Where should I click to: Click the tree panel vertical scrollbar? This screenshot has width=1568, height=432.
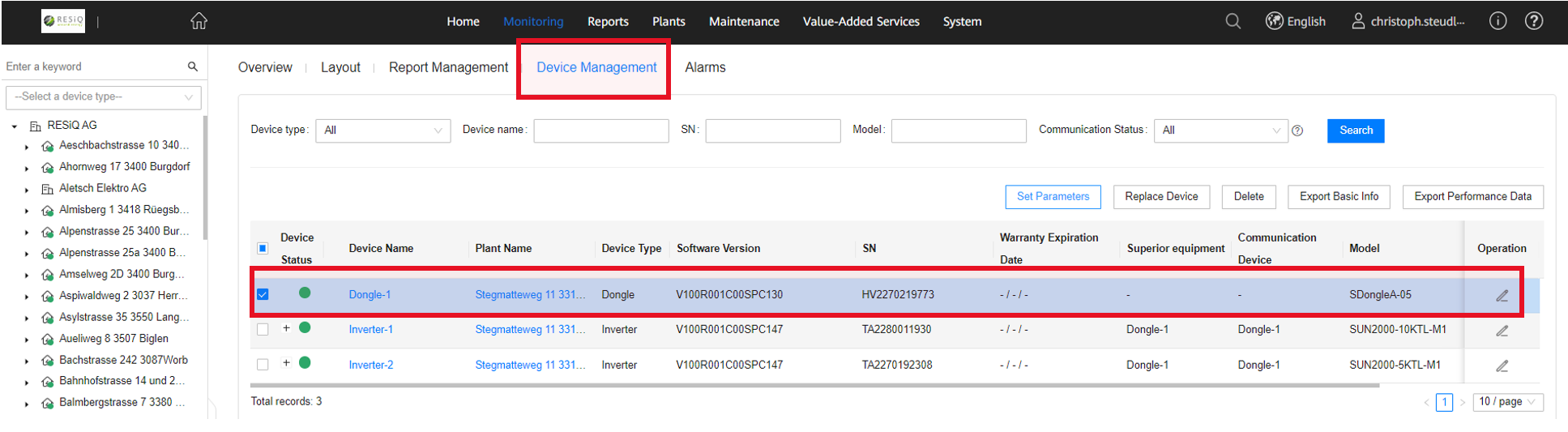pos(205,178)
